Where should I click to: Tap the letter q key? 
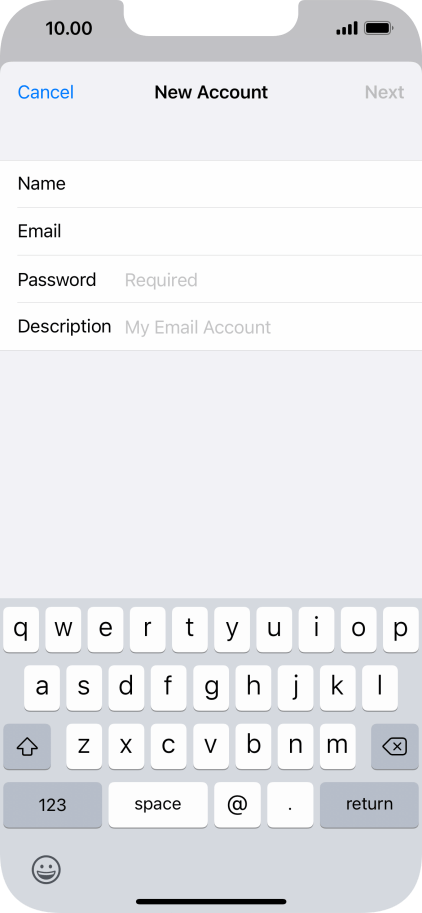point(21,629)
